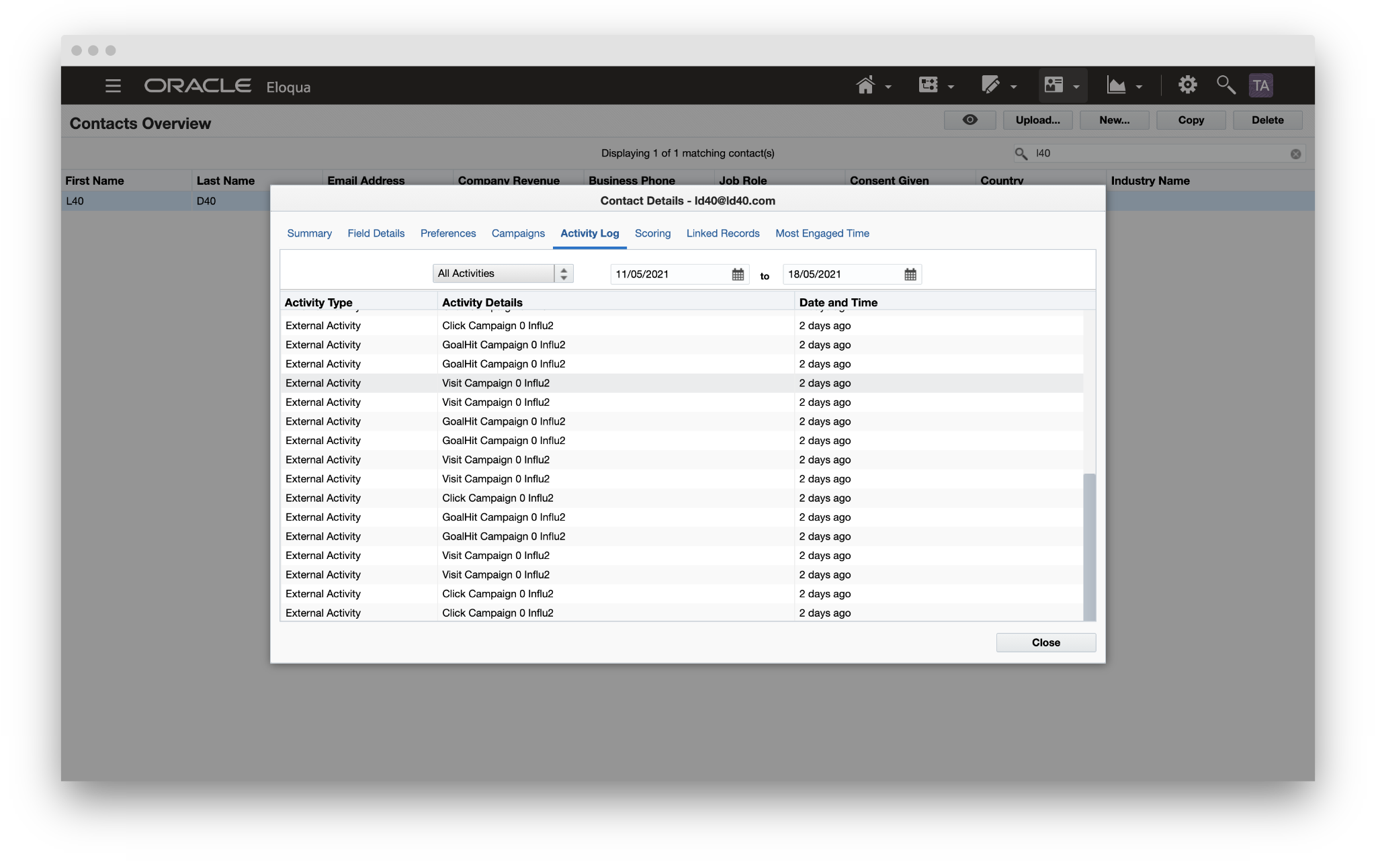
Task: Click the Home icon in navbar
Action: pos(865,85)
